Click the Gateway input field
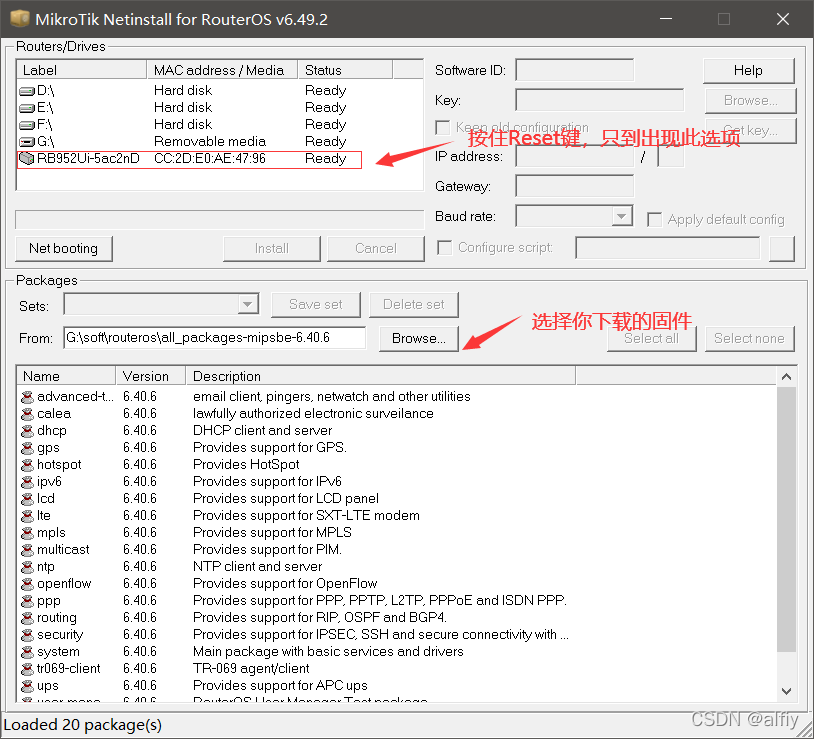Image resolution: width=814 pixels, height=739 pixels. click(x=575, y=186)
